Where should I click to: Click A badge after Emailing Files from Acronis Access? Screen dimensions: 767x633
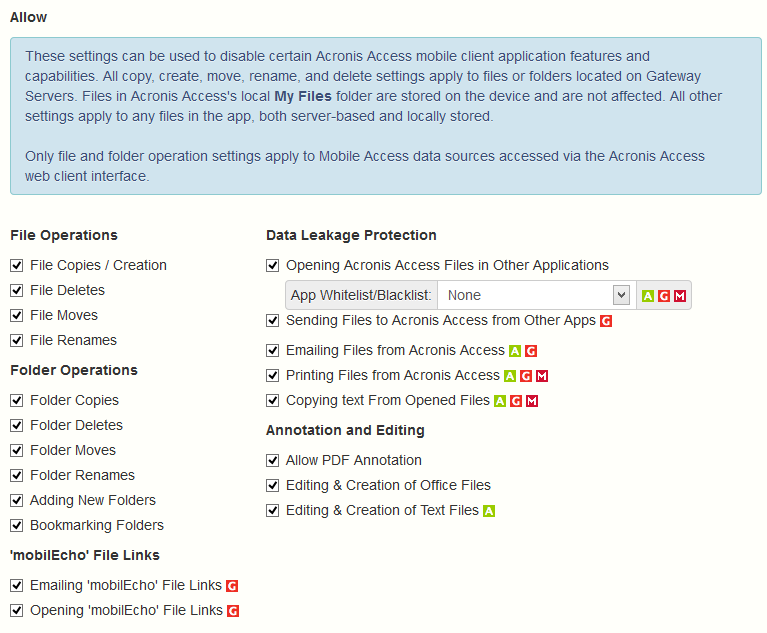click(515, 351)
